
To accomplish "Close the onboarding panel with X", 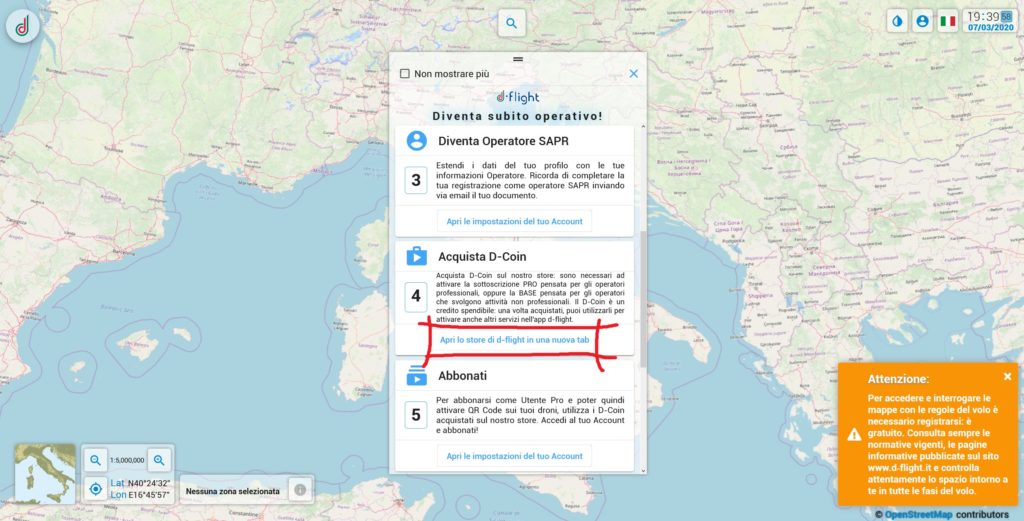I will tap(633, 74).
